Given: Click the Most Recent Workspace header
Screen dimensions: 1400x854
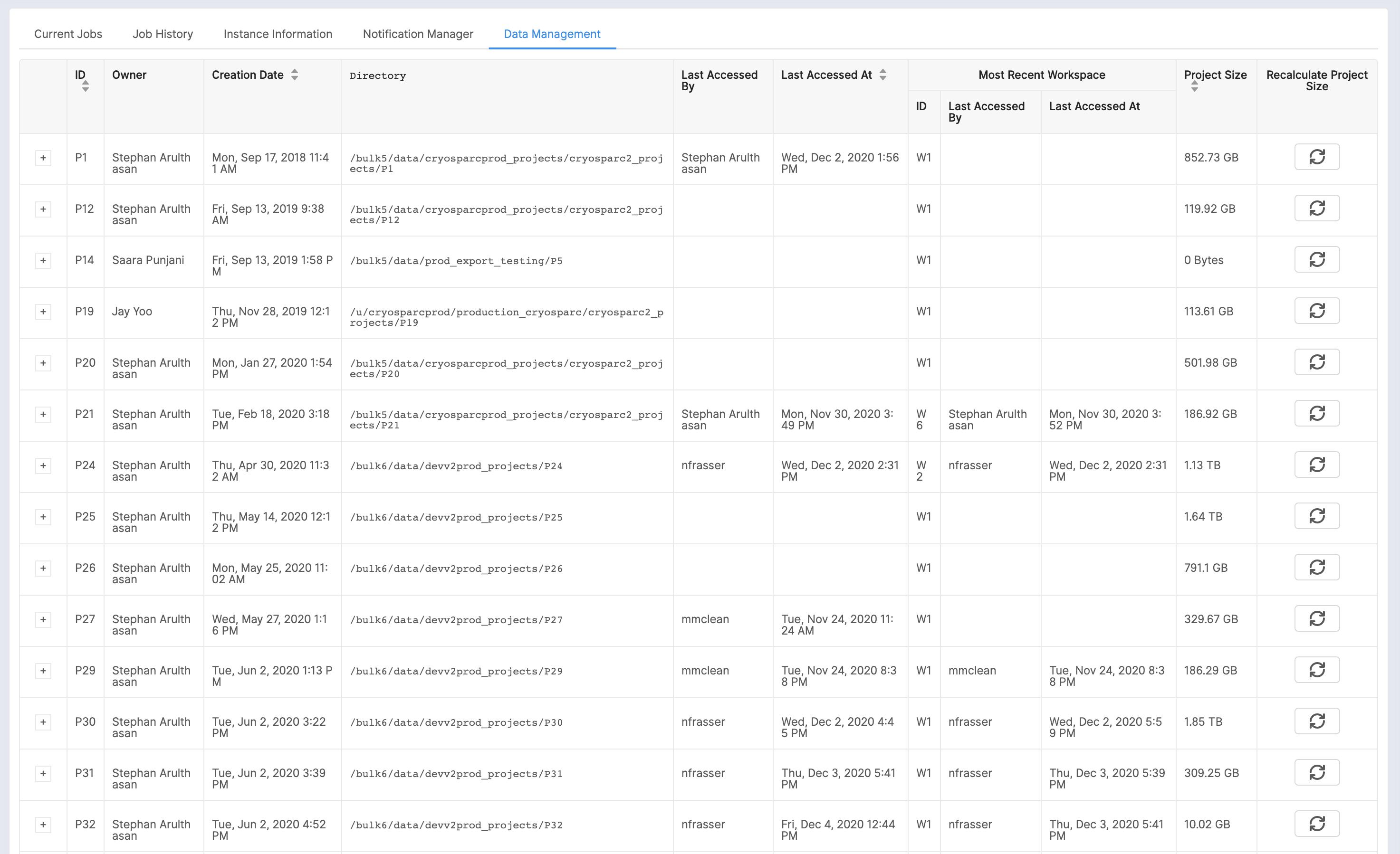Looking at the screenshot, I should click(1042, 75).
